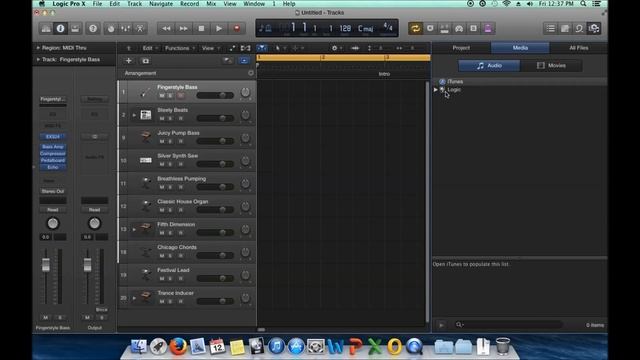
Task: Expand the Fifth Dimension track stack
Action: tap(134, 229)
